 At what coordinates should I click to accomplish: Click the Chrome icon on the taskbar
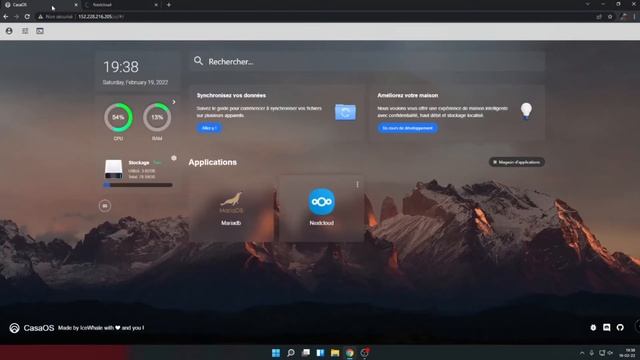[x=350, y=353]
